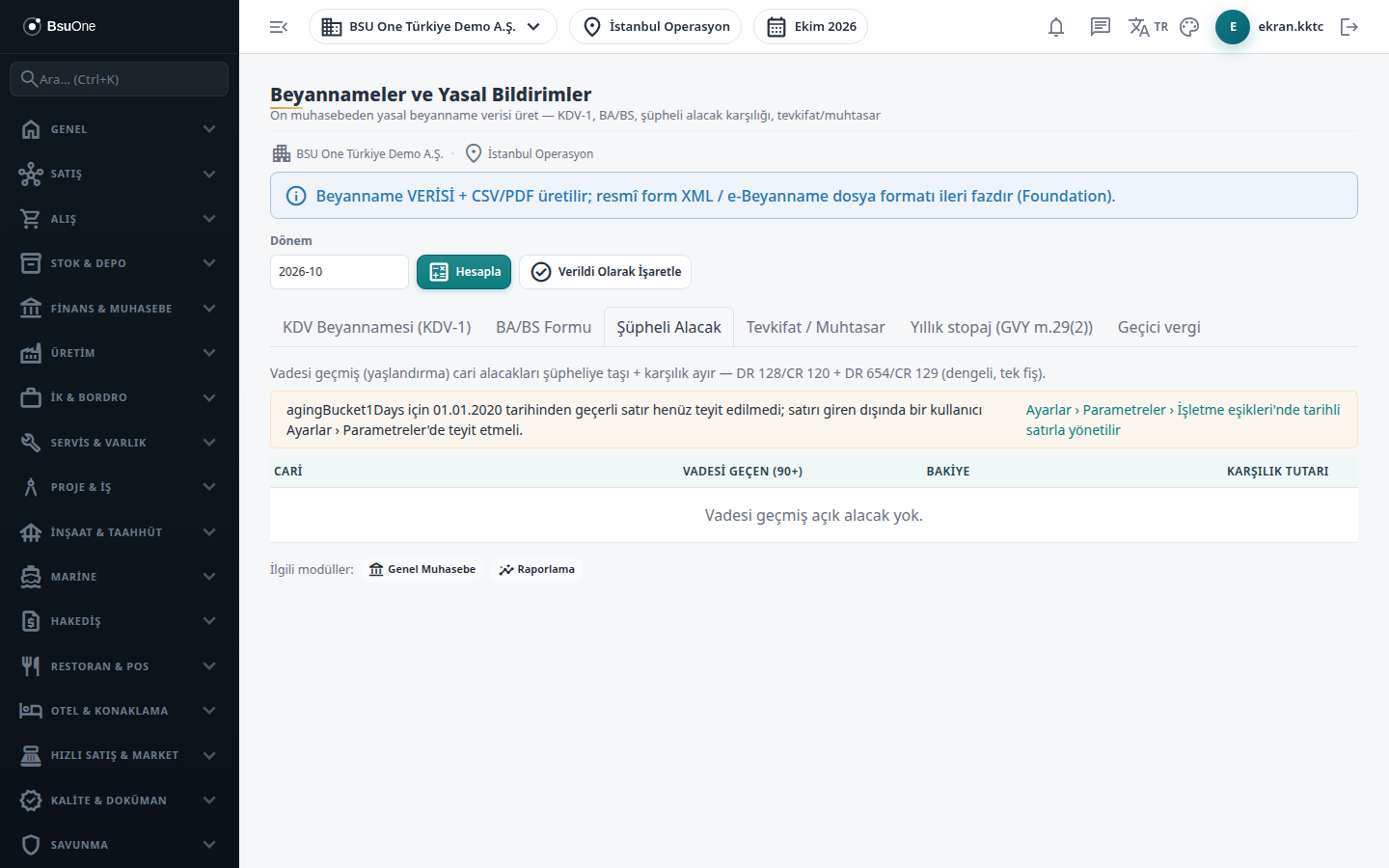1389x868 pixels.
Task: Open the BSU One Türkiye Demo A.Ş. company dropdown
Action: coord(432,27)
